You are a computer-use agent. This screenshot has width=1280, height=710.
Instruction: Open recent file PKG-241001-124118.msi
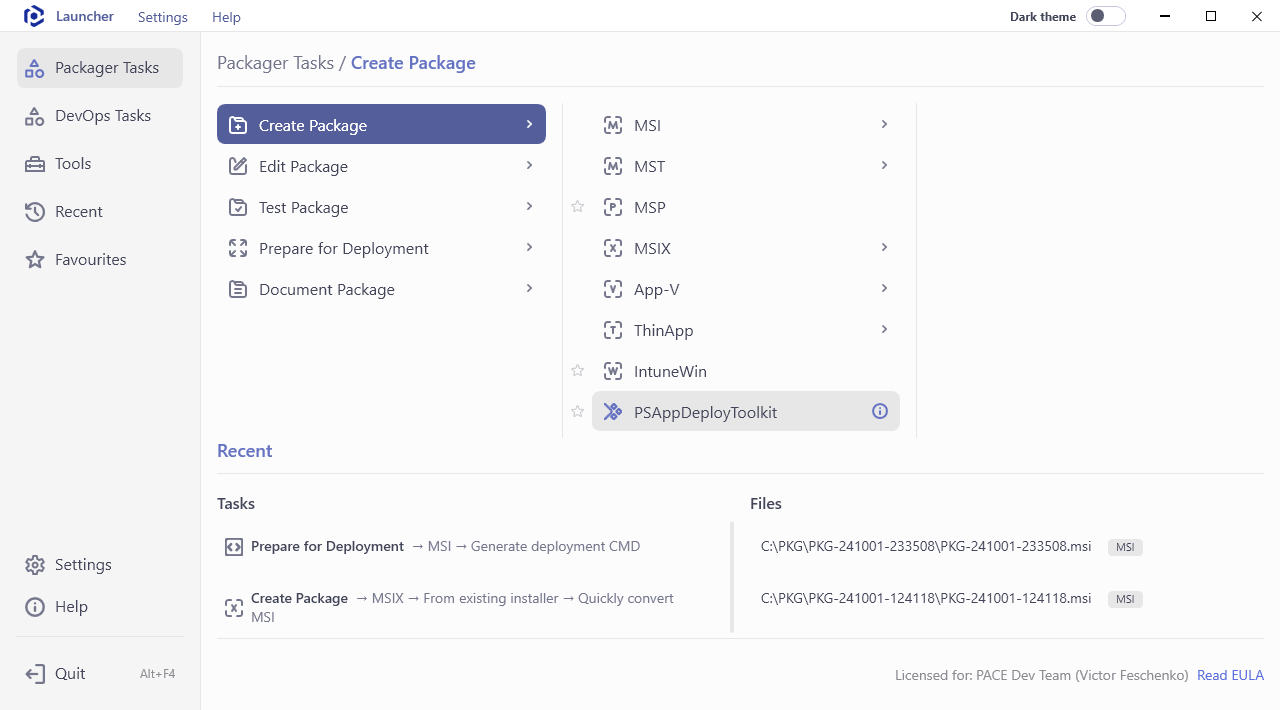(x=926, y=599)
